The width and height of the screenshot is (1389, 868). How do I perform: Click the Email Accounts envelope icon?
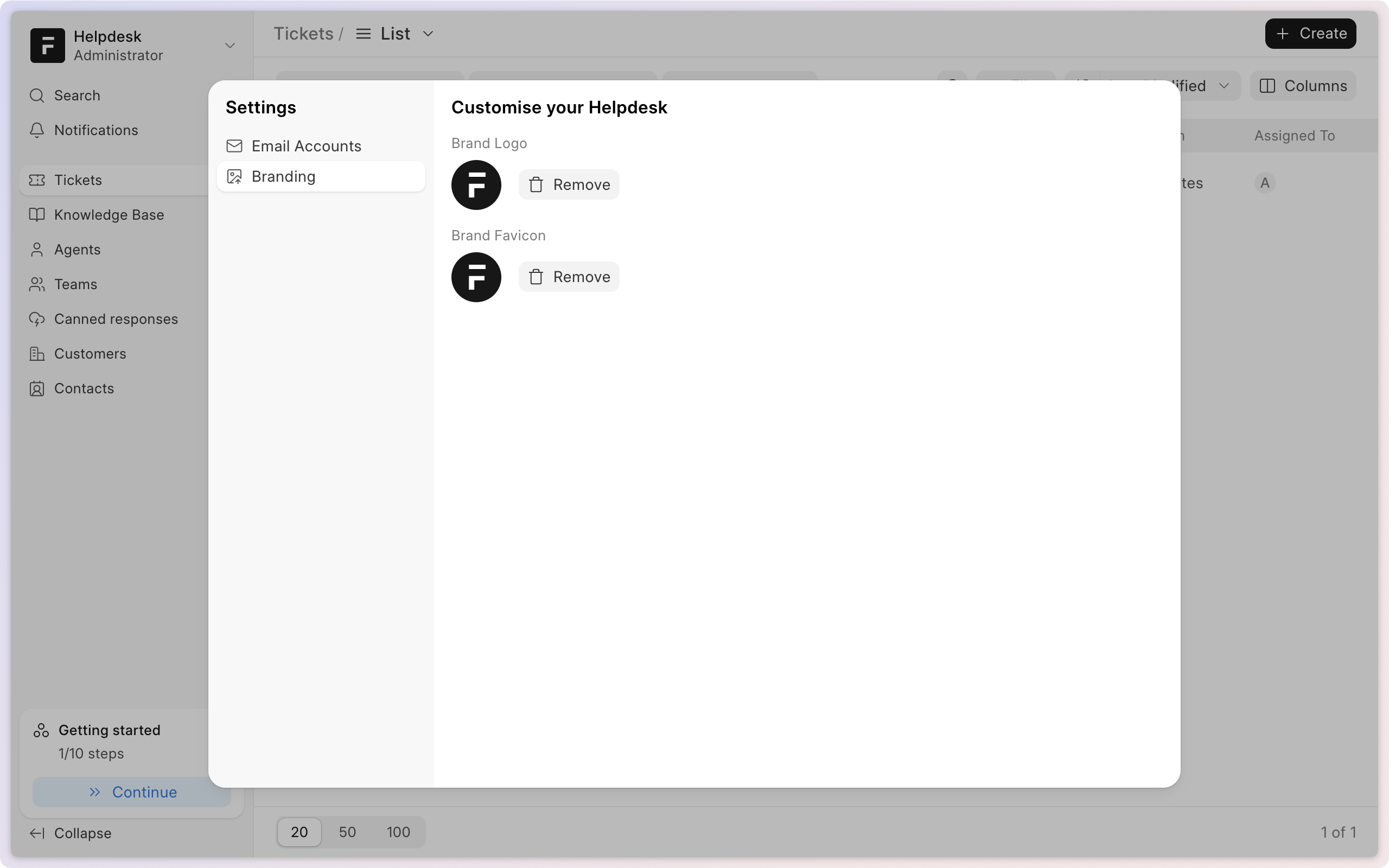pos(235,146)
